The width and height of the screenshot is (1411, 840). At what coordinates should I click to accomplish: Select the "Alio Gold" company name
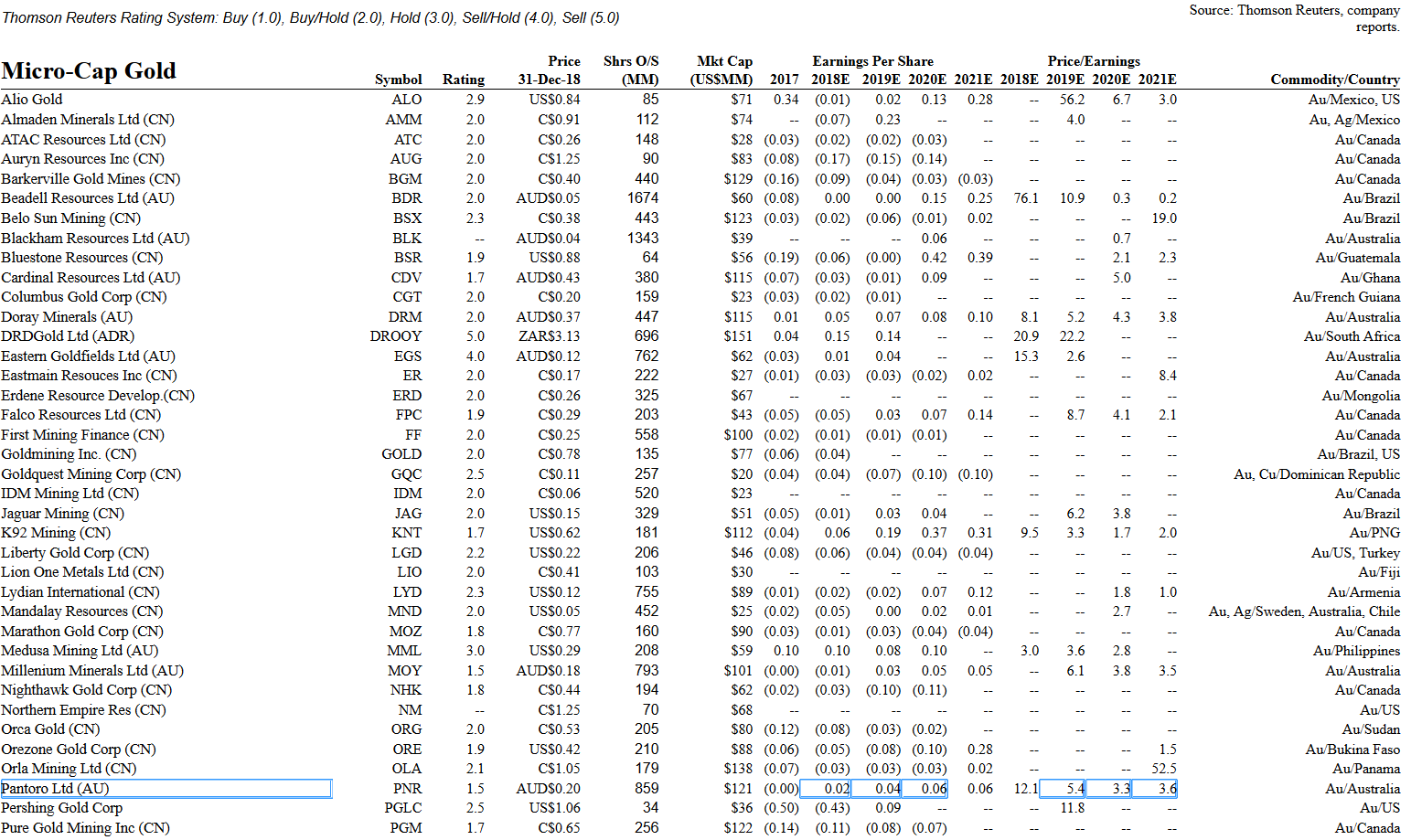click(32, 100)
